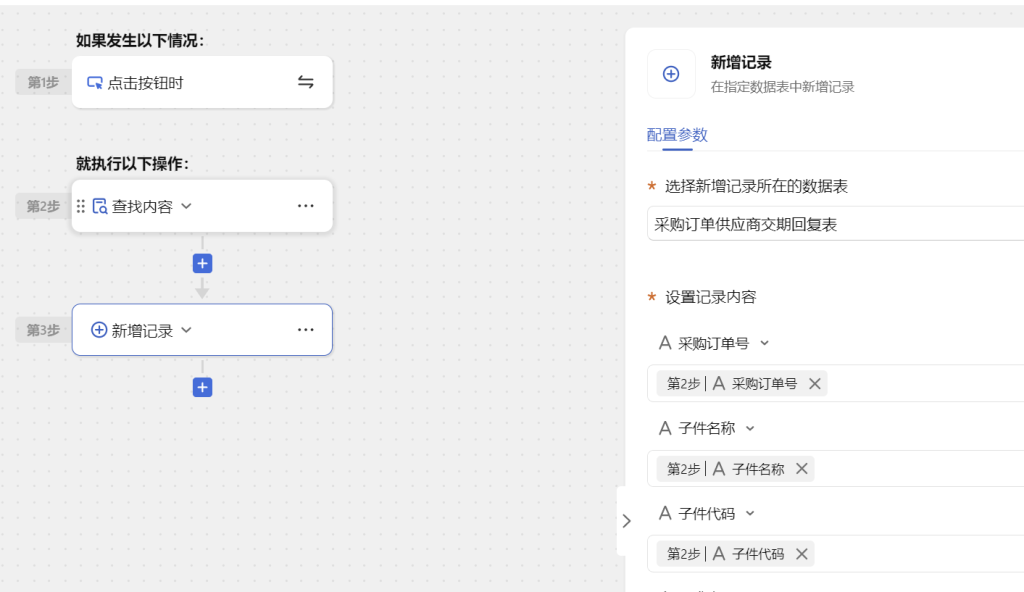The width and height of the screenshot is (1024, 592).
Task: Open the 采购订单号 field dropdown
Action: (765, 343)
